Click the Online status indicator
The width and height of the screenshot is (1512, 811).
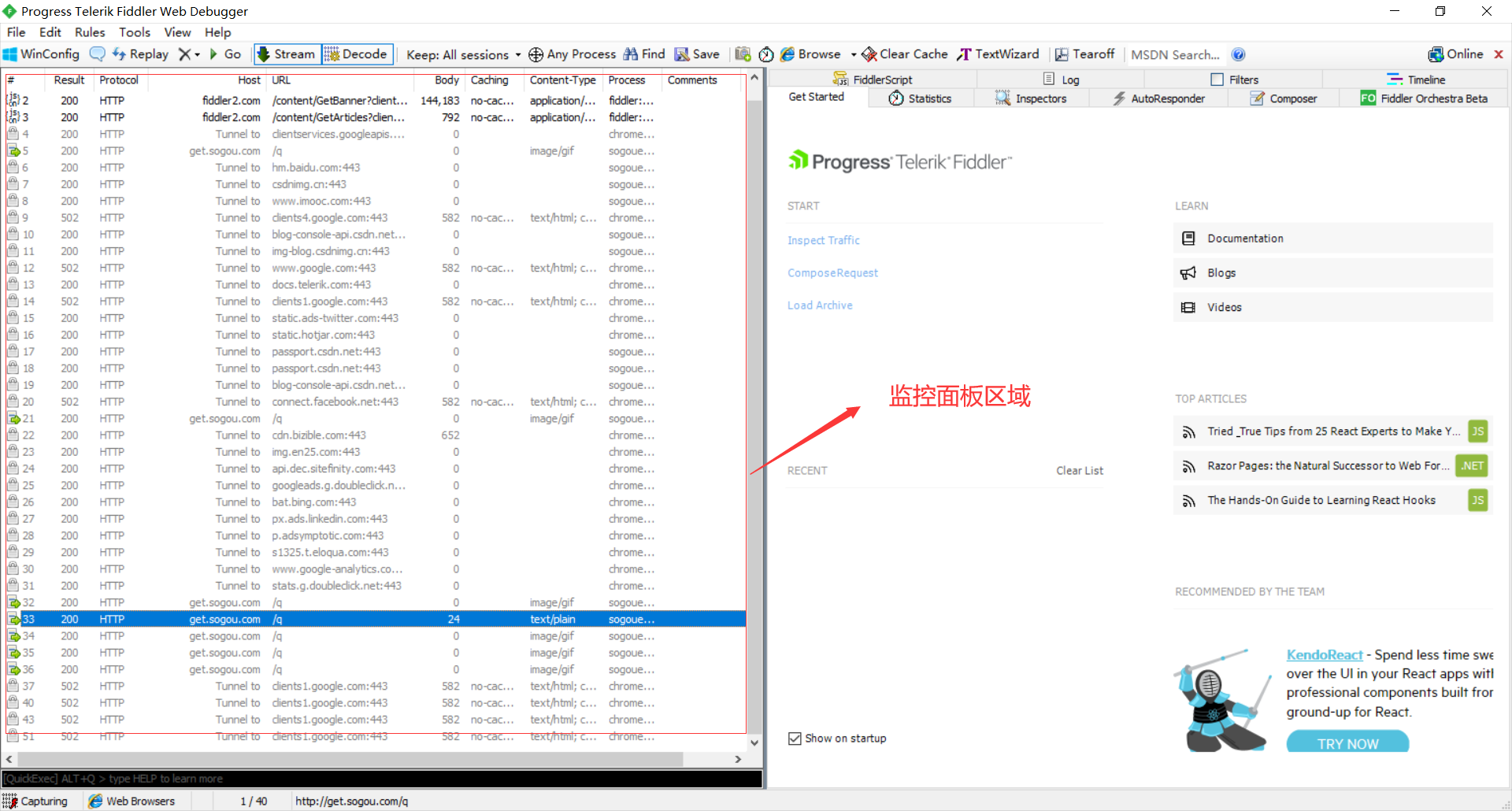(1455, 54)
